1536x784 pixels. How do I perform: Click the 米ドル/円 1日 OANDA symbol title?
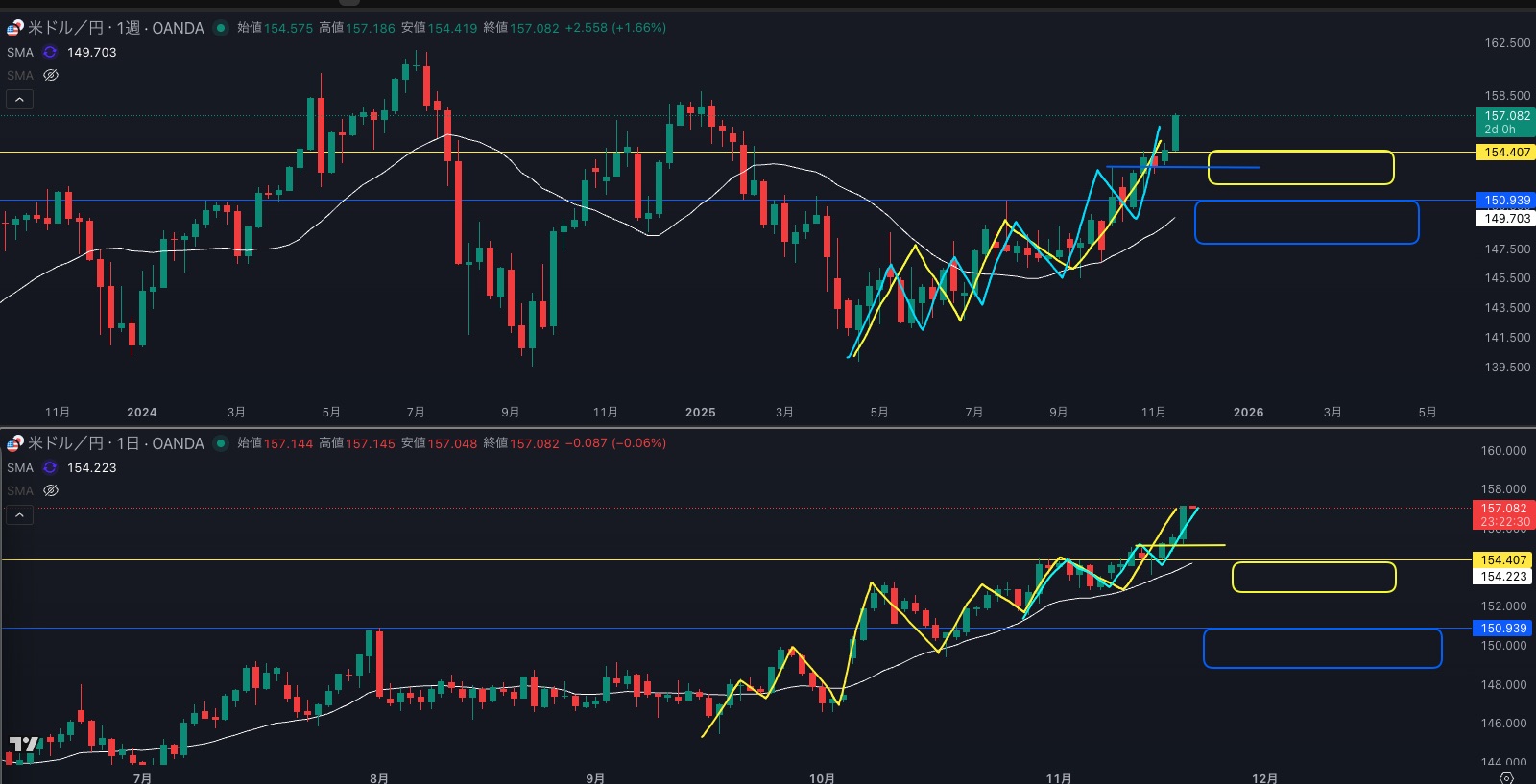tap(115, 443)
